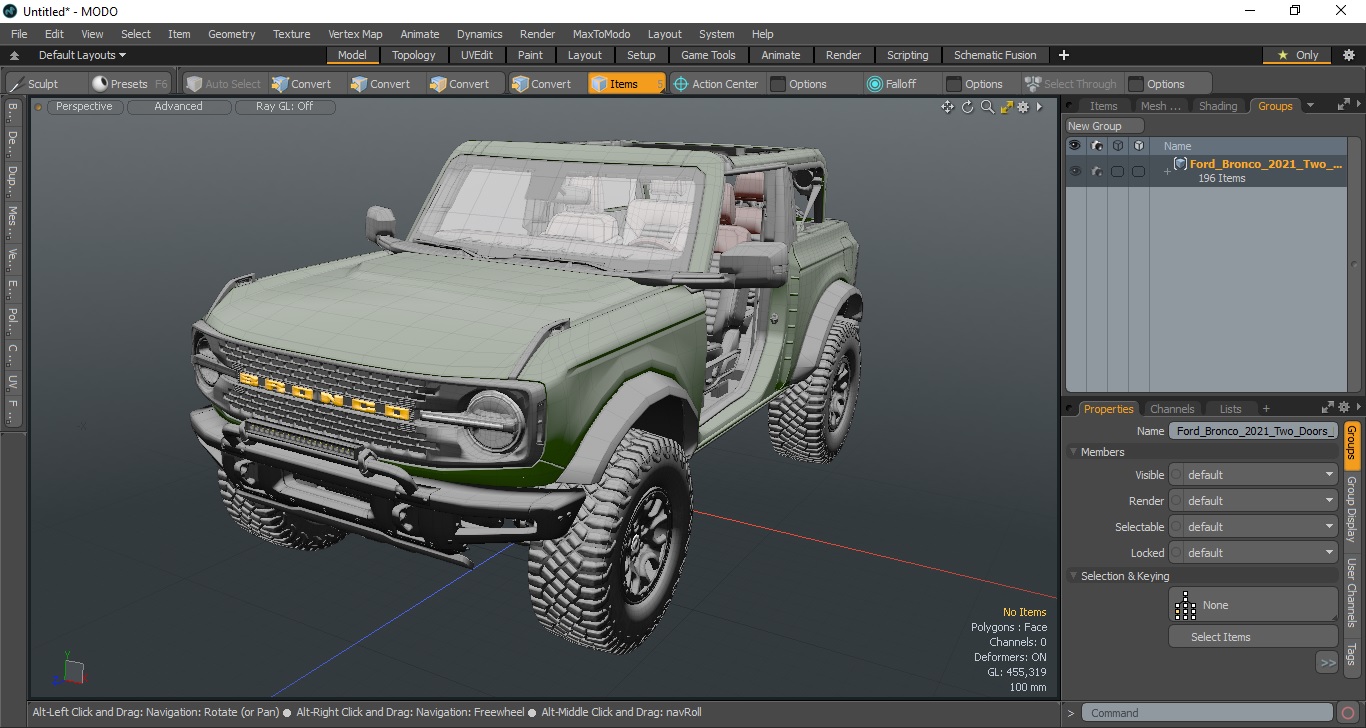Open the viewport settings gear

[1023, 107]
